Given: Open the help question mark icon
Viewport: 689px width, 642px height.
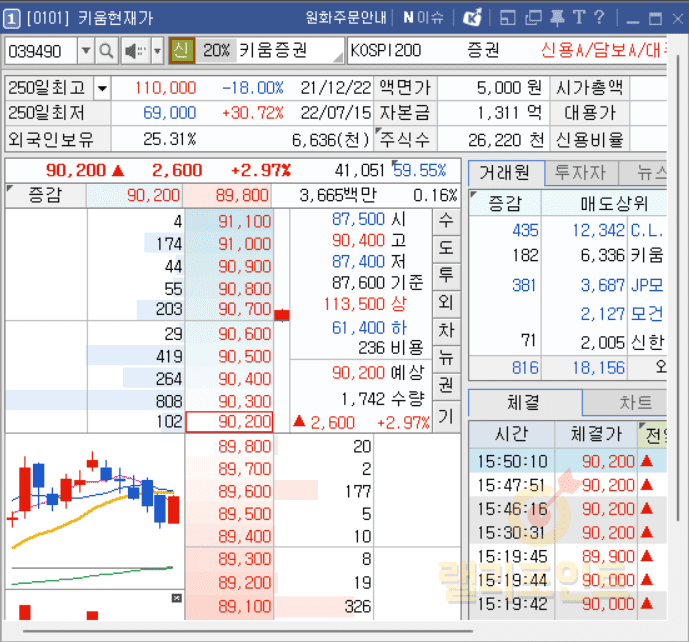Looking at the screenshot, I should 599,17.
